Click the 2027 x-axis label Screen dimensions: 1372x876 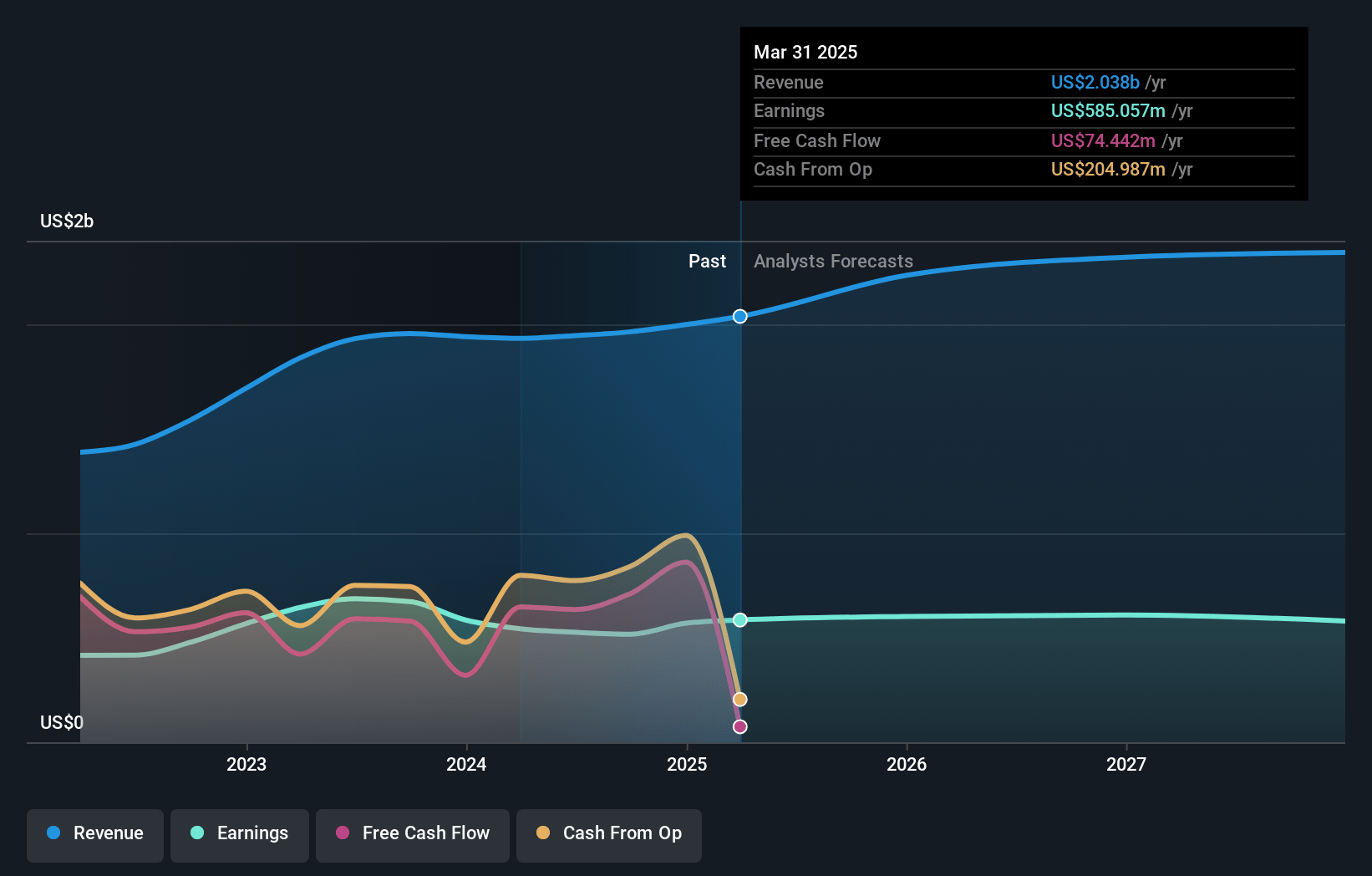[x=1126, y=764]
